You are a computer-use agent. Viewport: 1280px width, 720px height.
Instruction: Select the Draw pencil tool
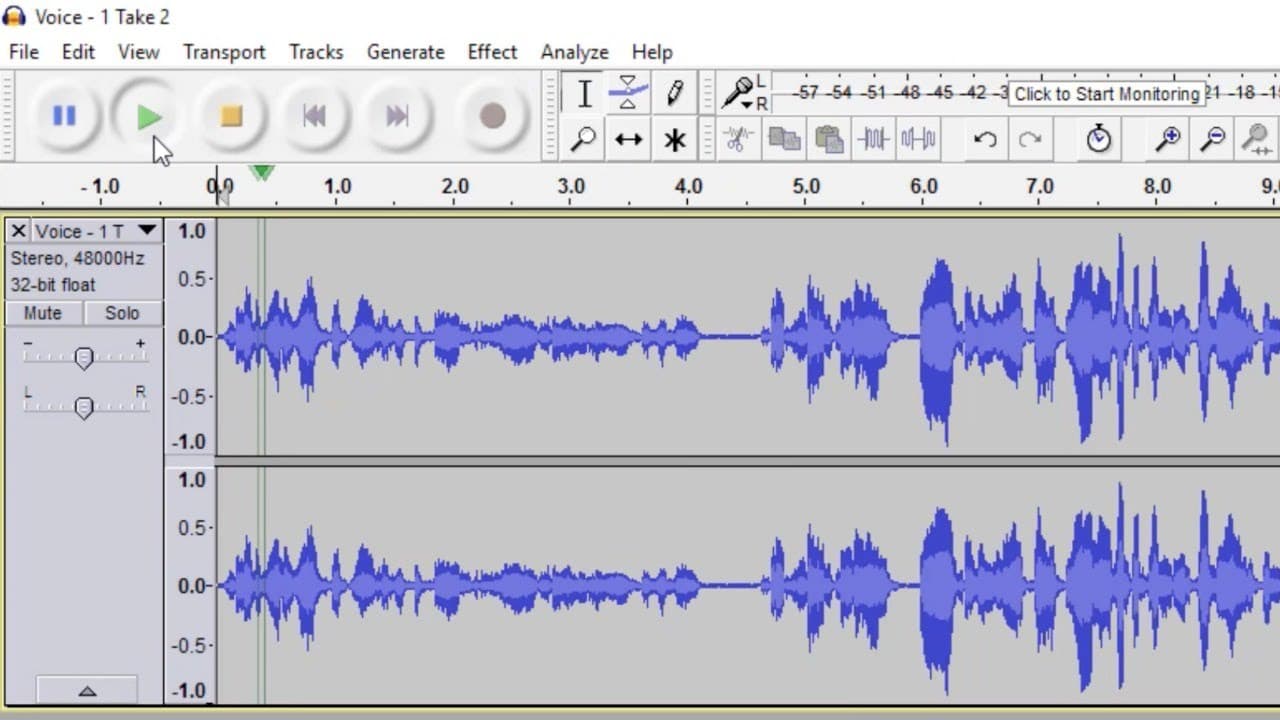(x=674, y=94)
